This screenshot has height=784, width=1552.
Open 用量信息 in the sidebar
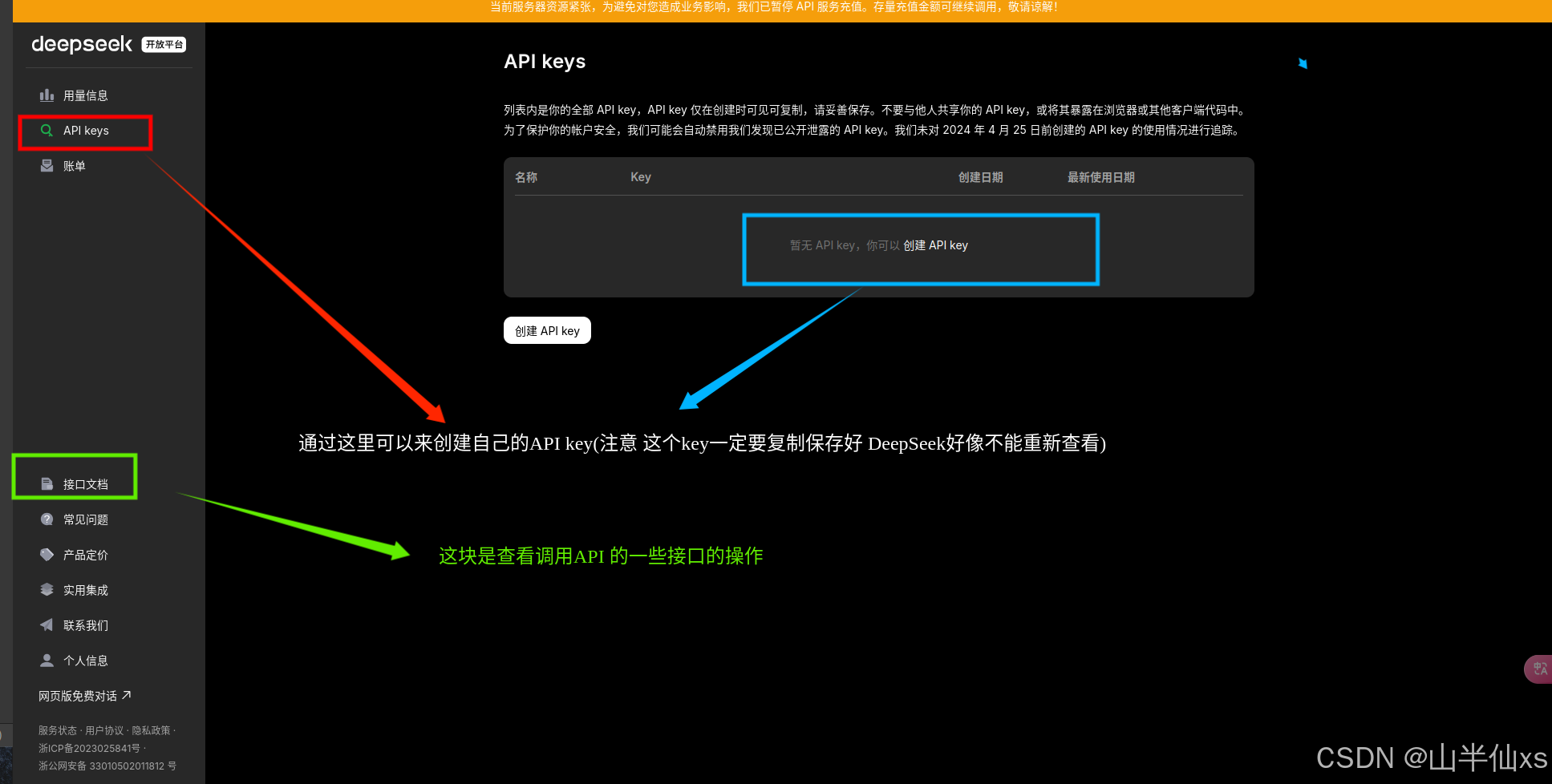[x=85, y=95]
